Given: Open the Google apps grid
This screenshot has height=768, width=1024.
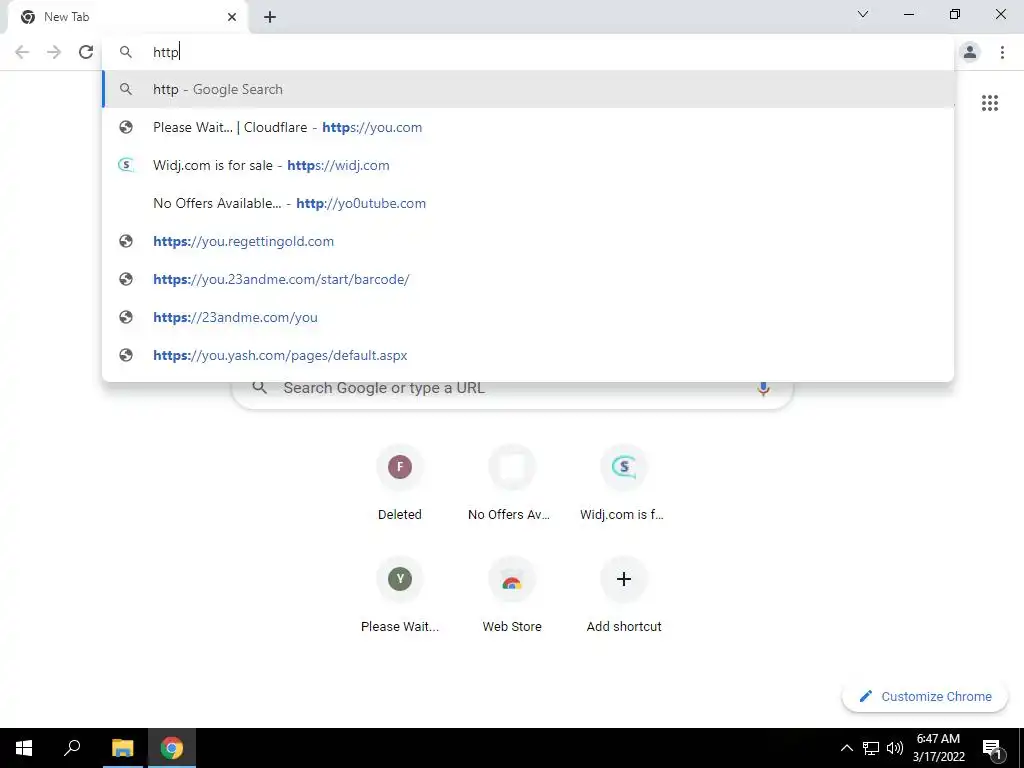Looking at the screenshot, I should coord(989,103).
